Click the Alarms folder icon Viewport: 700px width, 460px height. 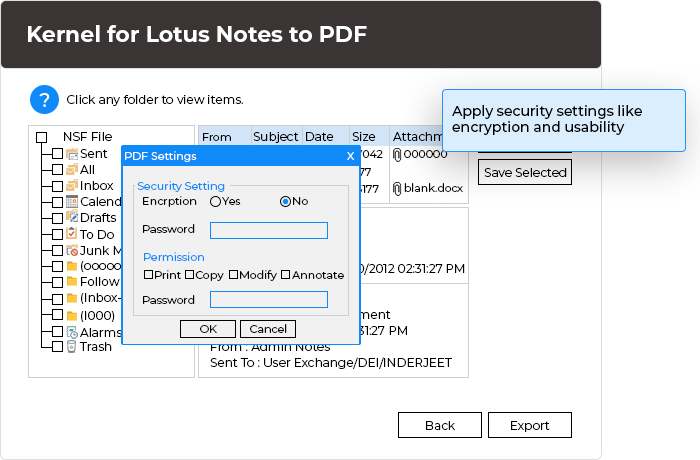tap(72, 332)
